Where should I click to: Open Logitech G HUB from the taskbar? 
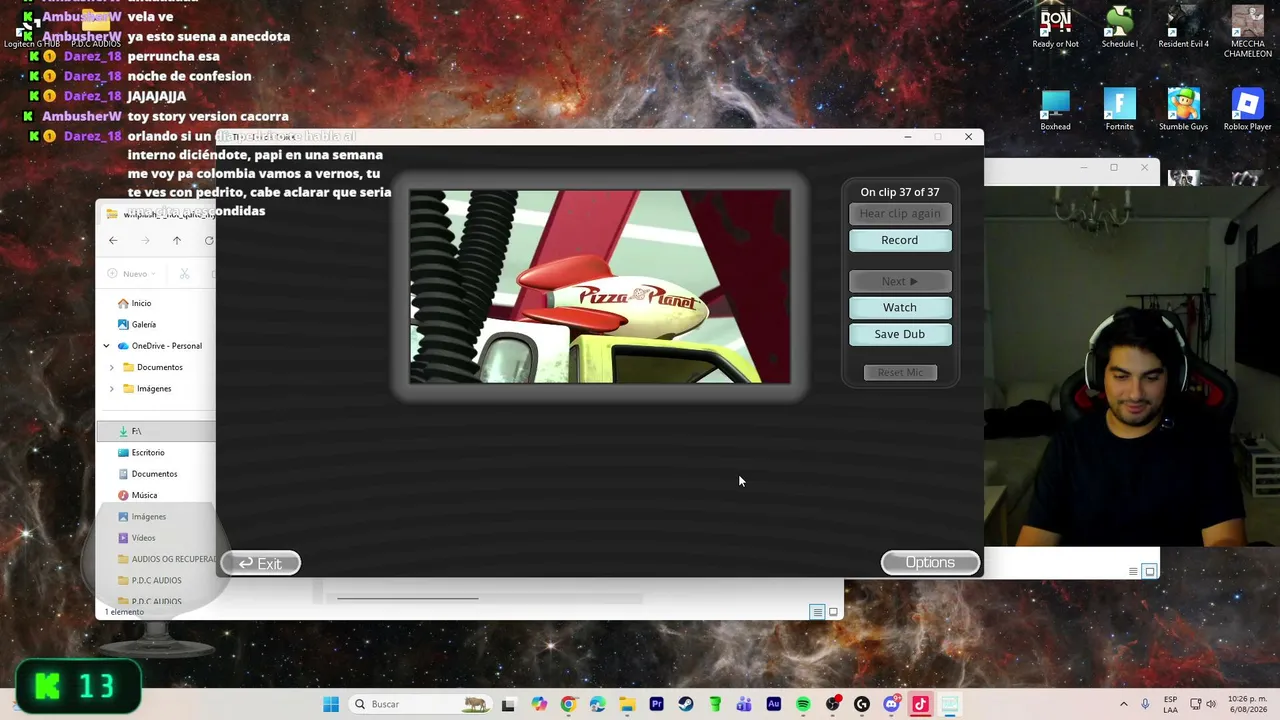(x=862, y=704)
